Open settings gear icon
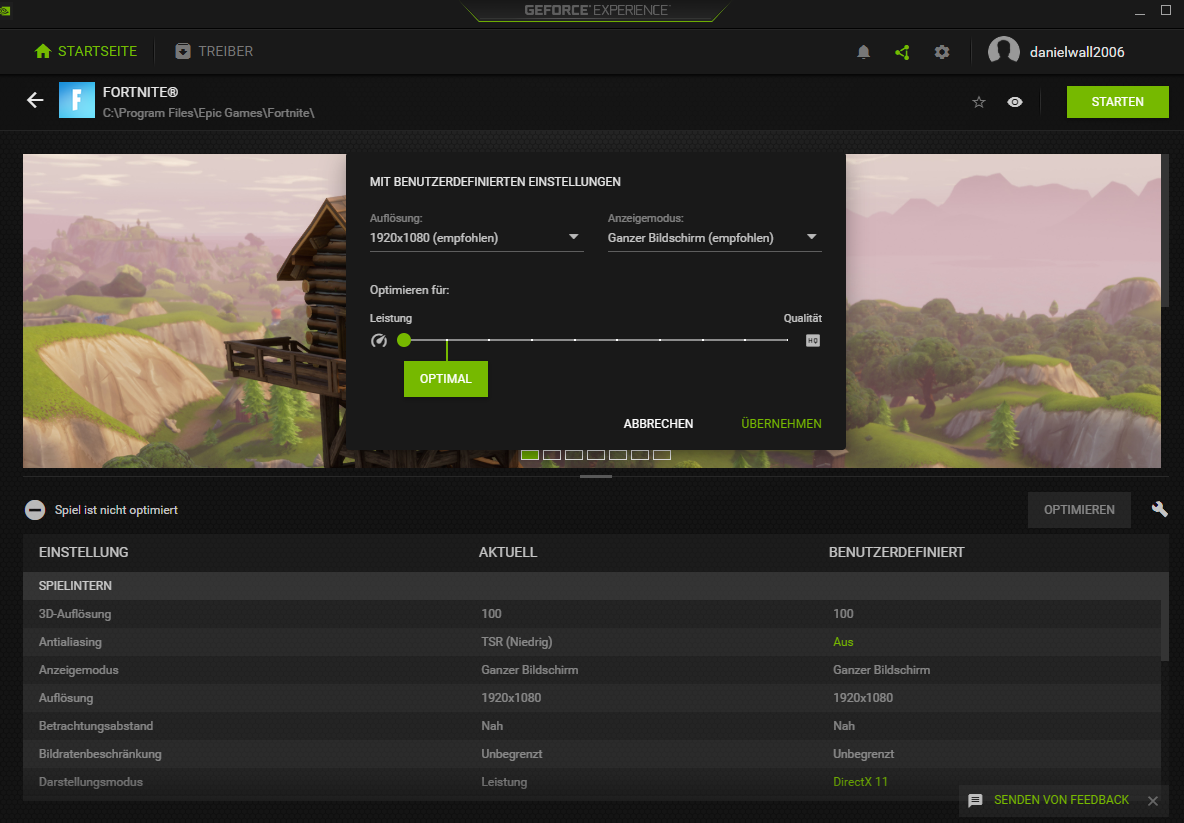 pyautogui.click(x=942, y=52)
